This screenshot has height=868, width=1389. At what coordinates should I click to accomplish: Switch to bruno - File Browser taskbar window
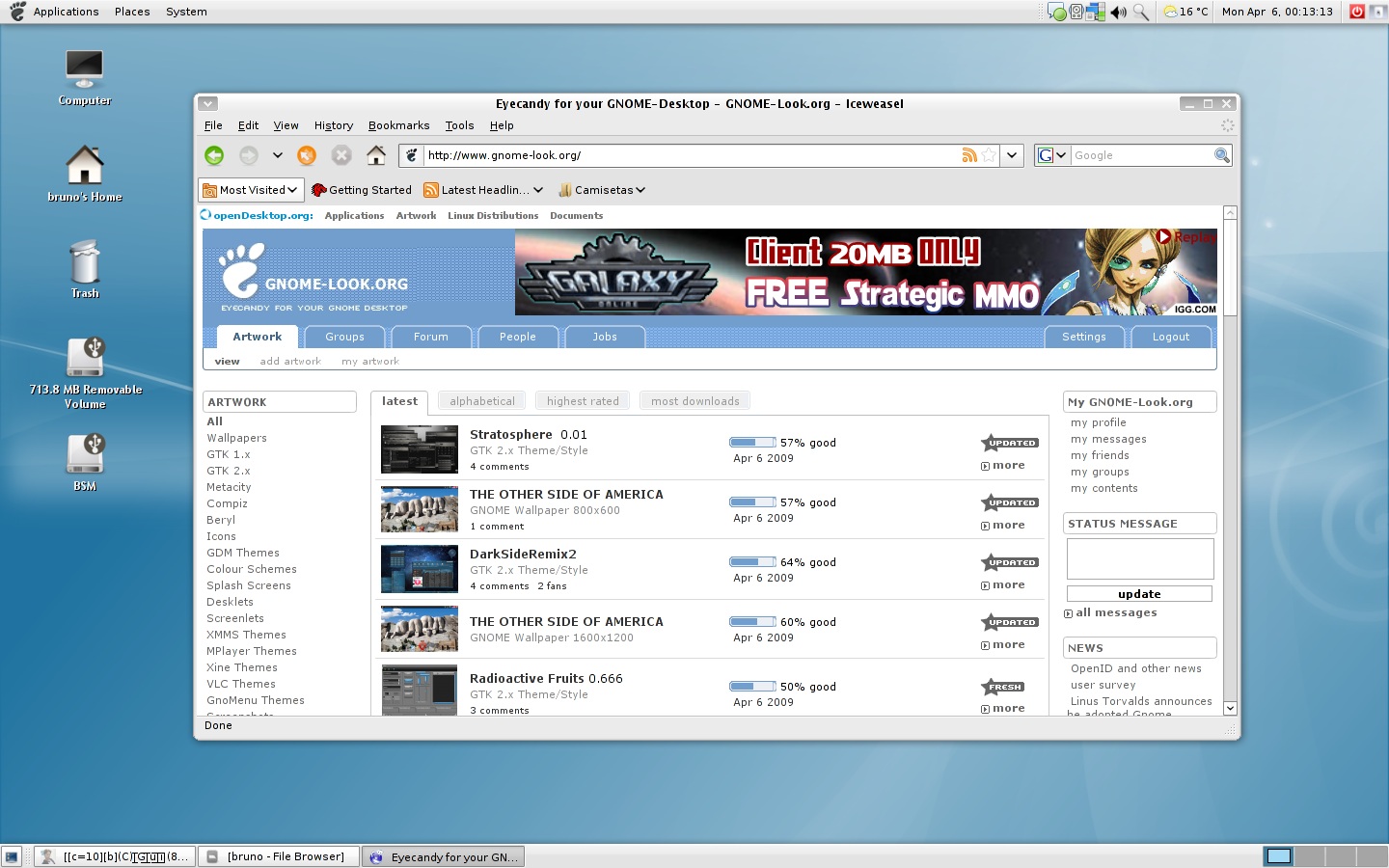pos(279,856)
